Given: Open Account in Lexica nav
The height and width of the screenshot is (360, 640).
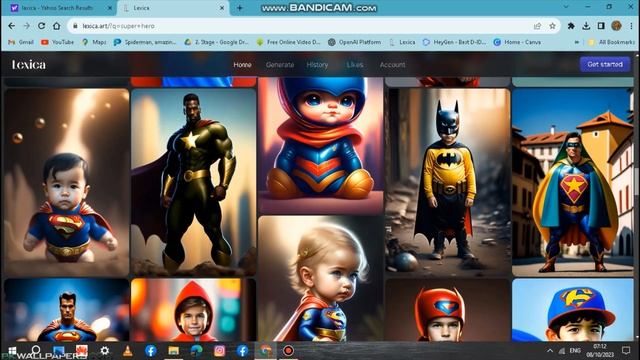Looking at the screenshot, I should [x=392, y=64].
